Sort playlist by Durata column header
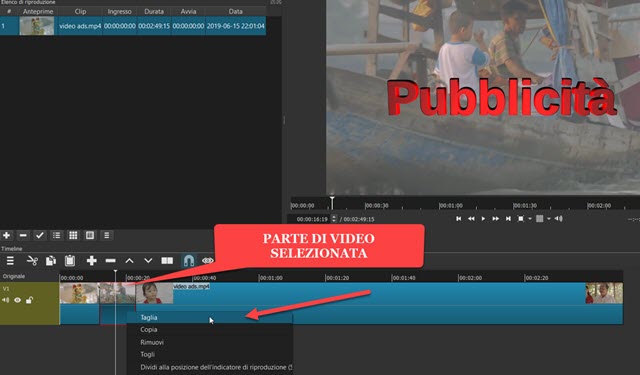This screenshot has width=640, height=375. point(154,11)
